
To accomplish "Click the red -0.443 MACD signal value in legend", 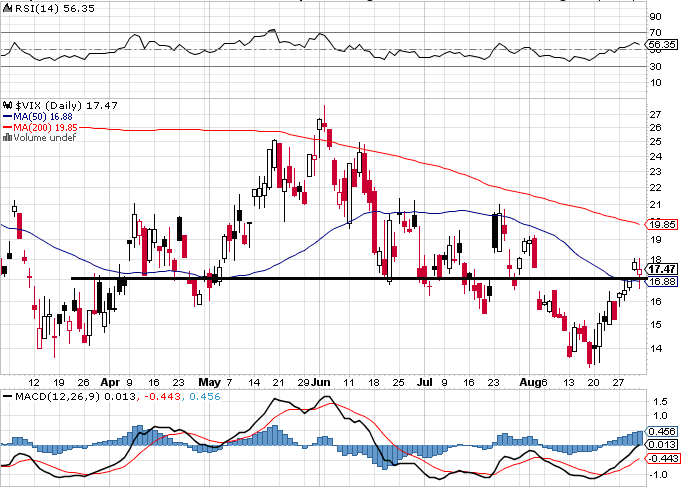I will (162, 397).
